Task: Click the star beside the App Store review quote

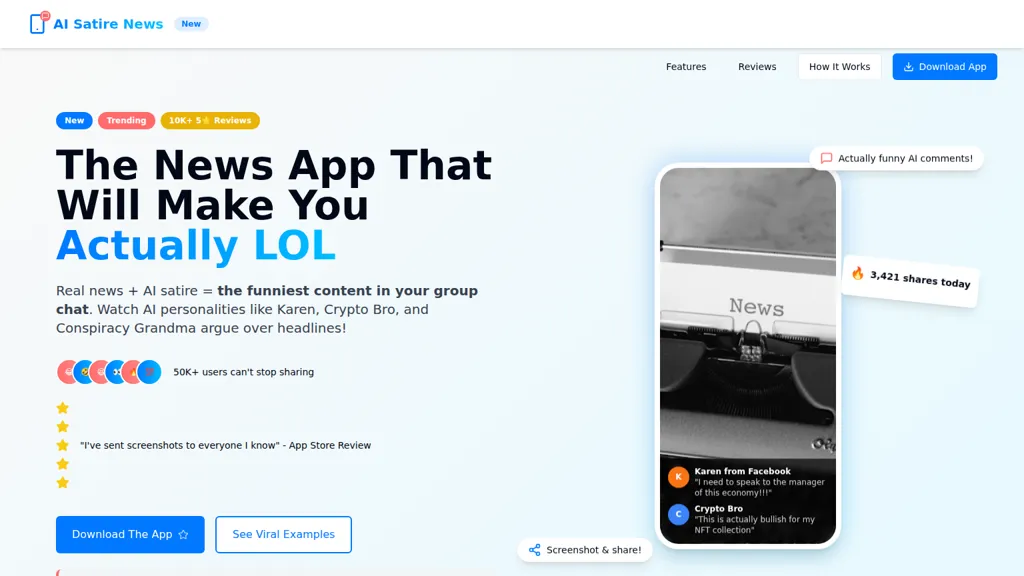Action: pos(63,445)
